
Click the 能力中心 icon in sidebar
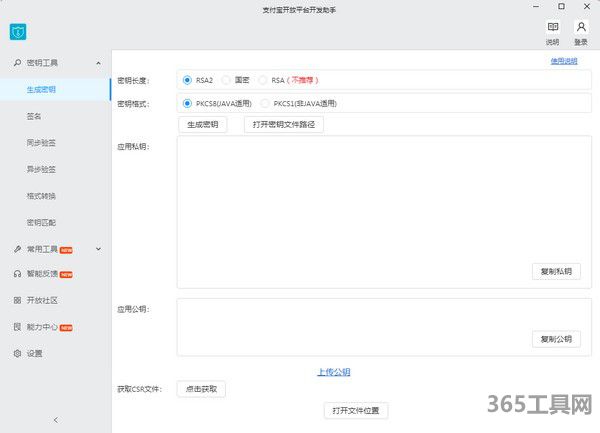click(17, 327)
